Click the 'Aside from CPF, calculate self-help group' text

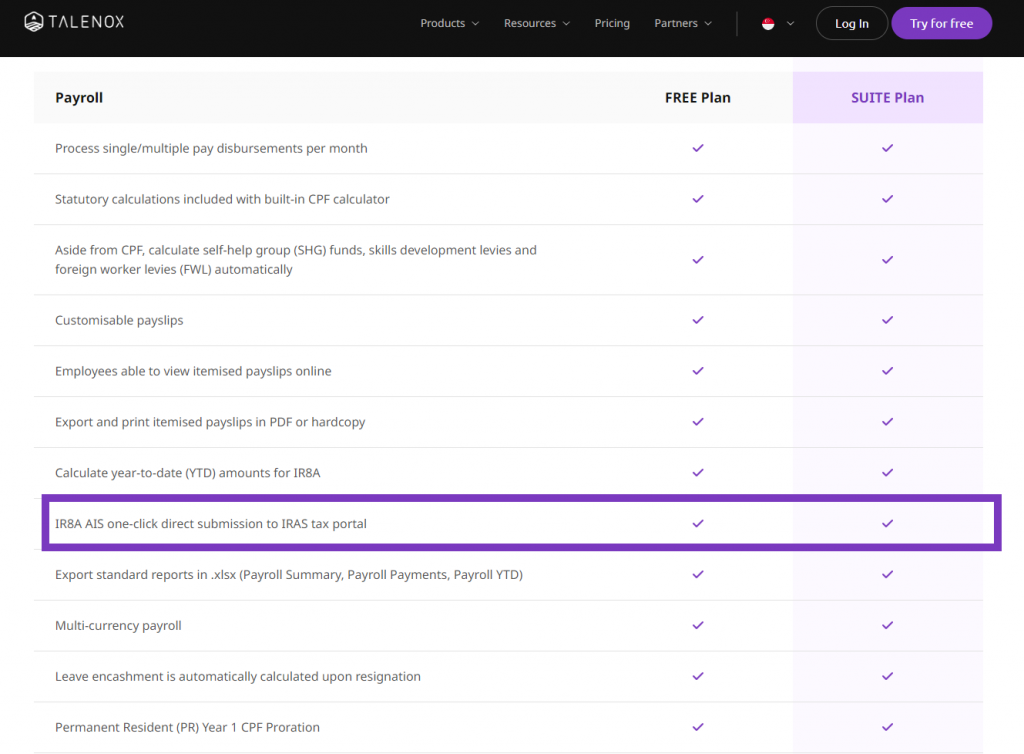(x=296, y=260)
